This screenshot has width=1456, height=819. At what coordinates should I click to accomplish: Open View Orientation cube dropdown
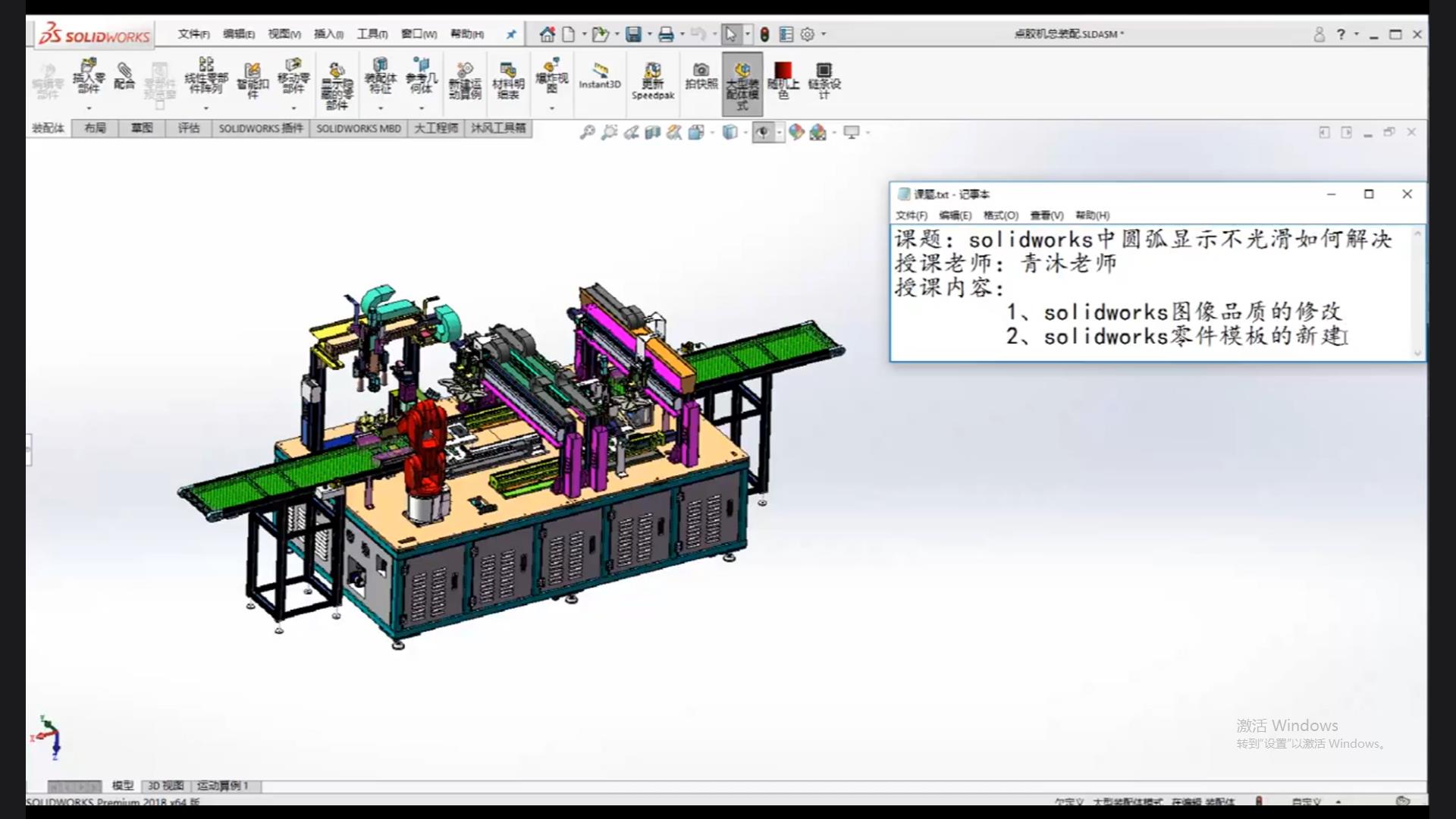pyautogui.click(x=712, y=133)
